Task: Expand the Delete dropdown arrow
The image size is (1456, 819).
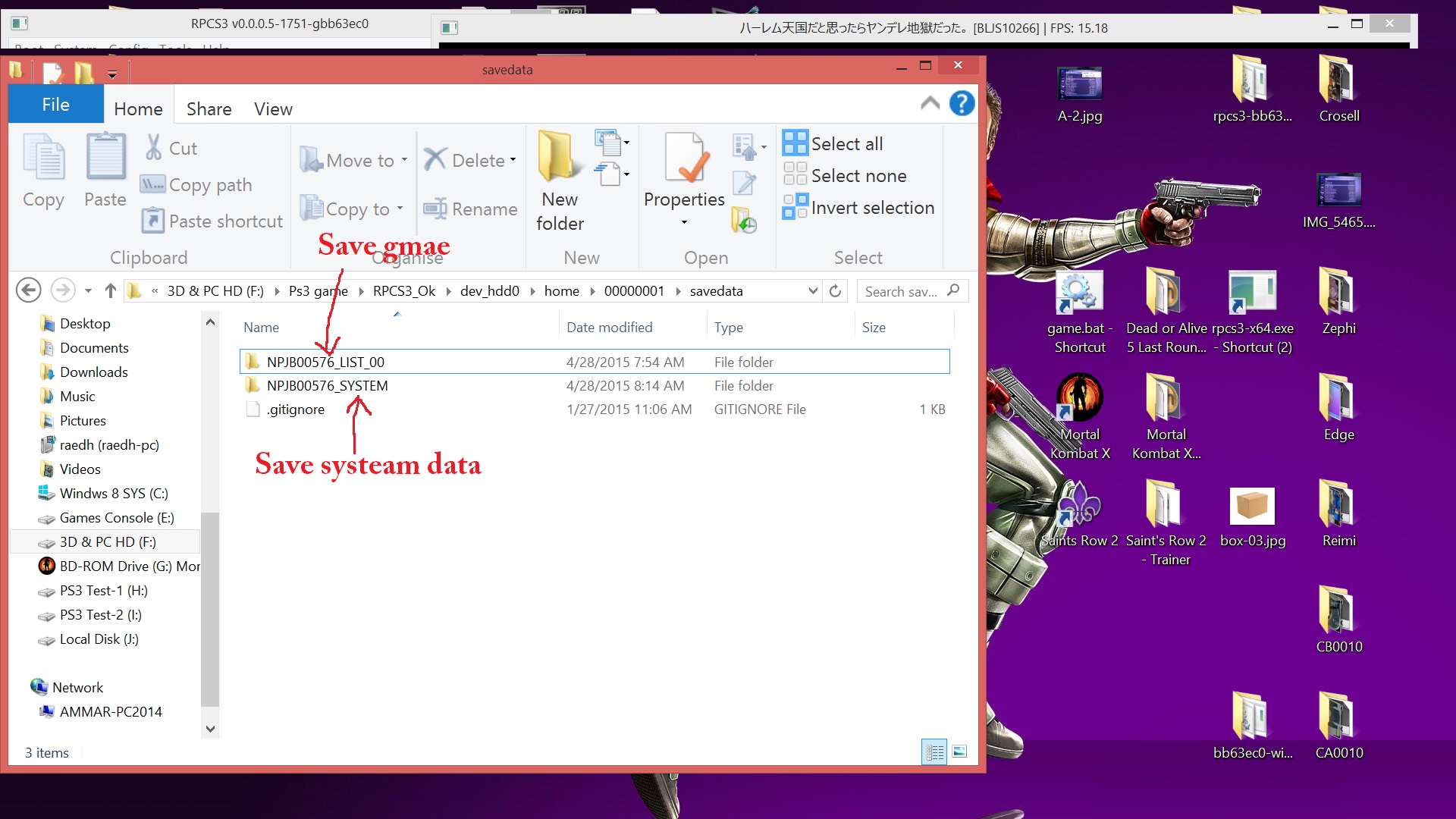Action: [x=513, y=160]
